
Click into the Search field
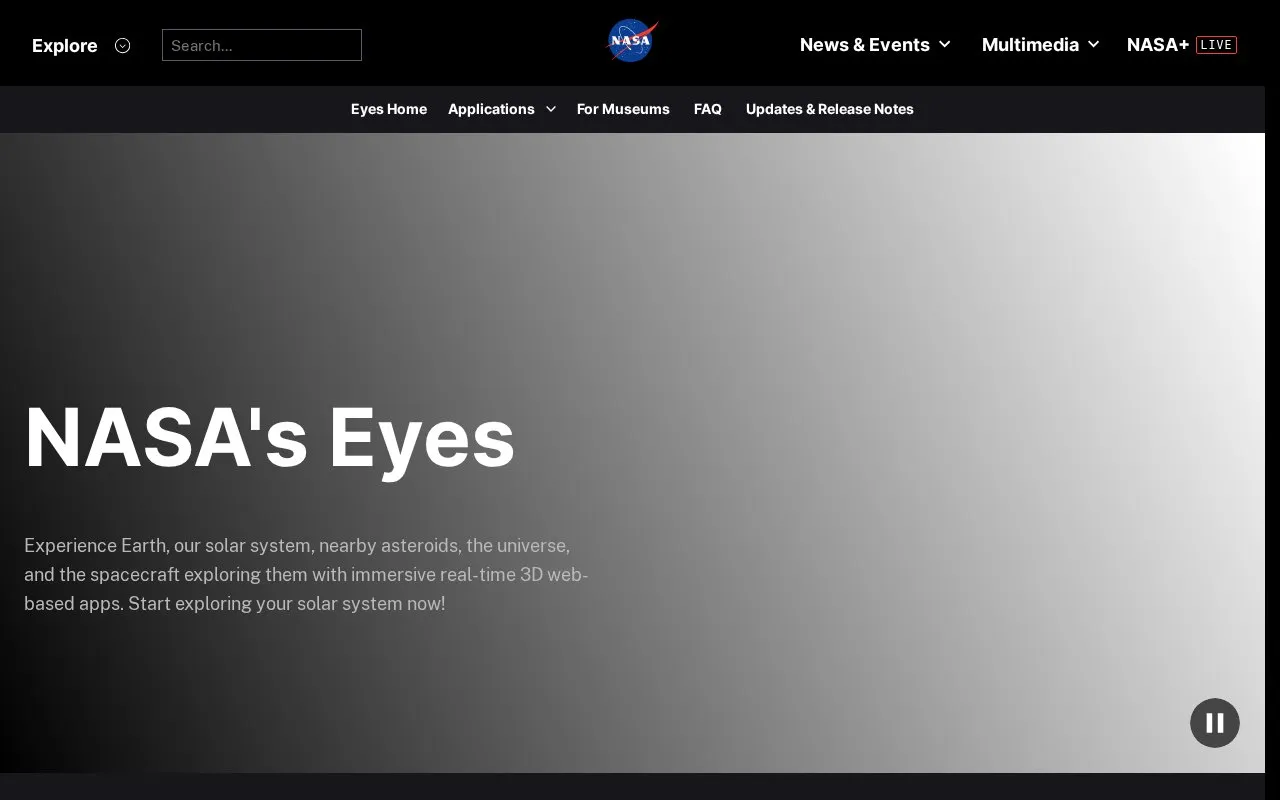pos(262,45)
